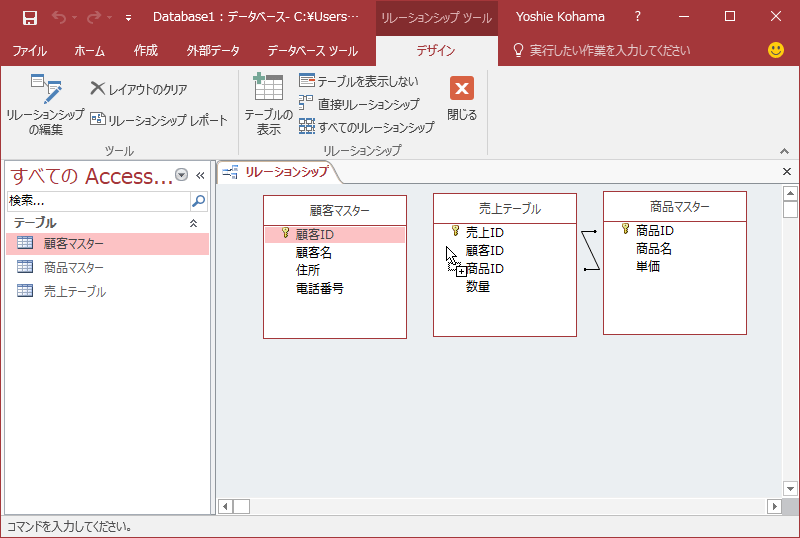Click テーブルを表示しない command
The width and height of the screenshot is (800, 538).
tap(359, 81)
